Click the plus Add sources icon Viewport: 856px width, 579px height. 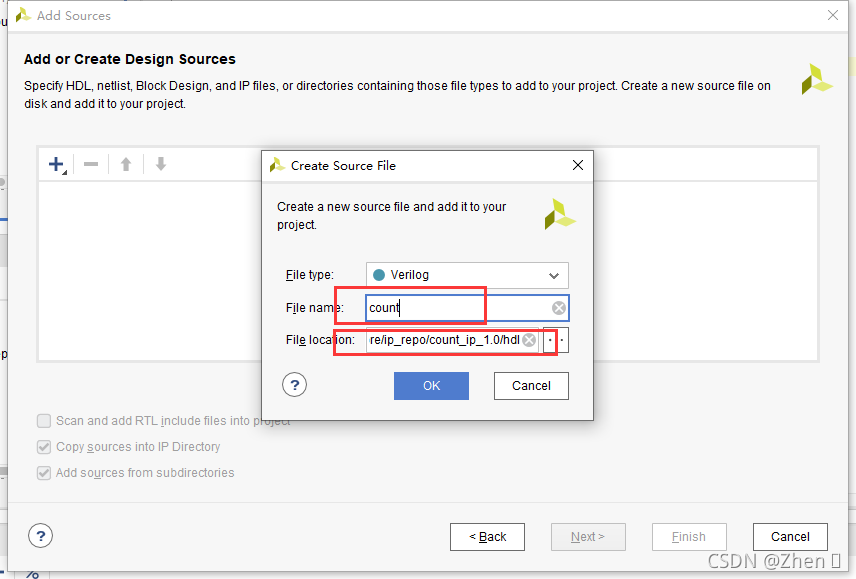click(x=57, y=164)
